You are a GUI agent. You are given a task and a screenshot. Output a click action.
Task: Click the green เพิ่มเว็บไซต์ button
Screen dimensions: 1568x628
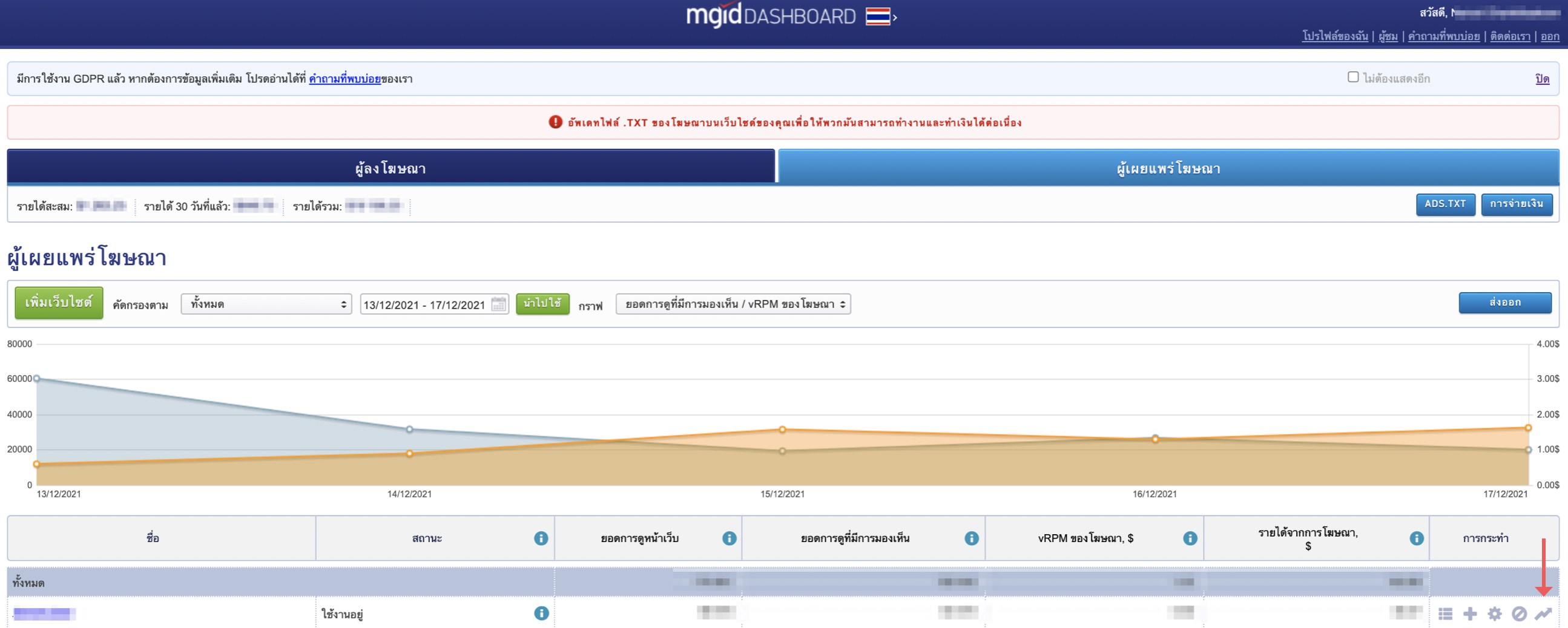pyautogui.click(x=59, y=303)
